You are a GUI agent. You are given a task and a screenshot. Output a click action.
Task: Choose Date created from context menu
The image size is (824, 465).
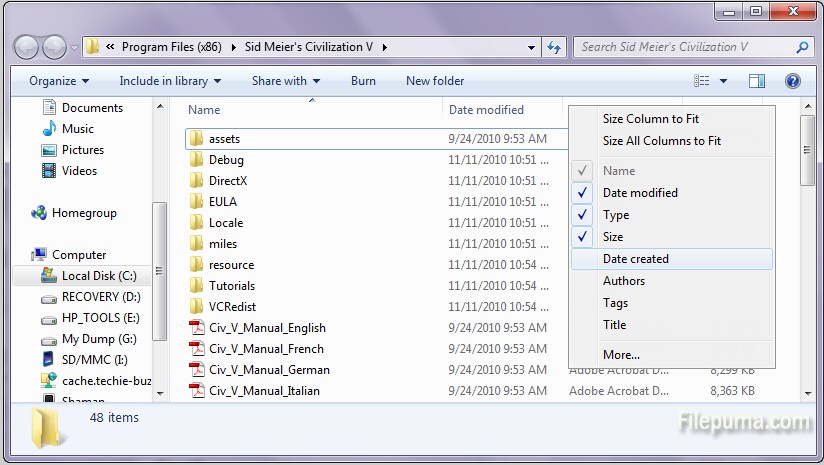coord(636,259)
